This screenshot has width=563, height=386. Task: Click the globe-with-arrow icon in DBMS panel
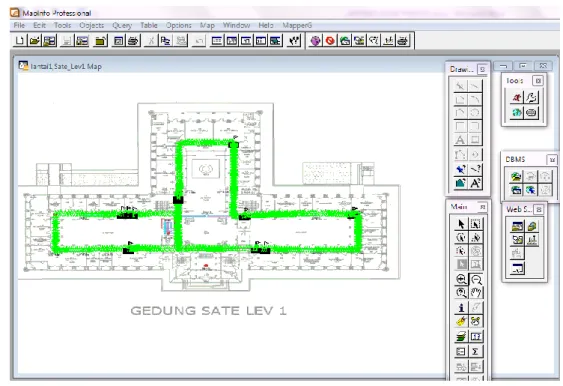[x=530, y=190]
